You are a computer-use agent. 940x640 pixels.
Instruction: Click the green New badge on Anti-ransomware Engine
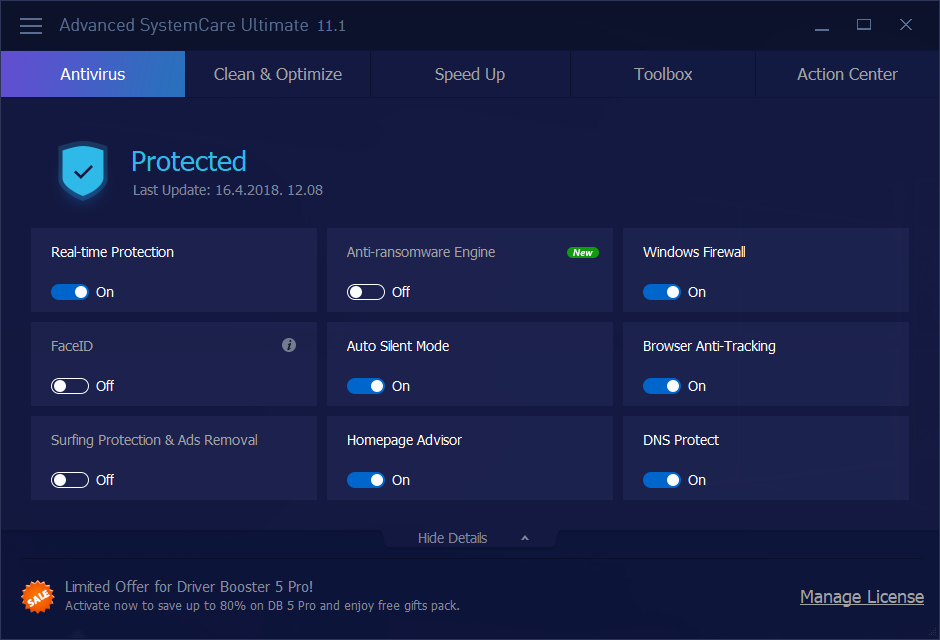583,252
